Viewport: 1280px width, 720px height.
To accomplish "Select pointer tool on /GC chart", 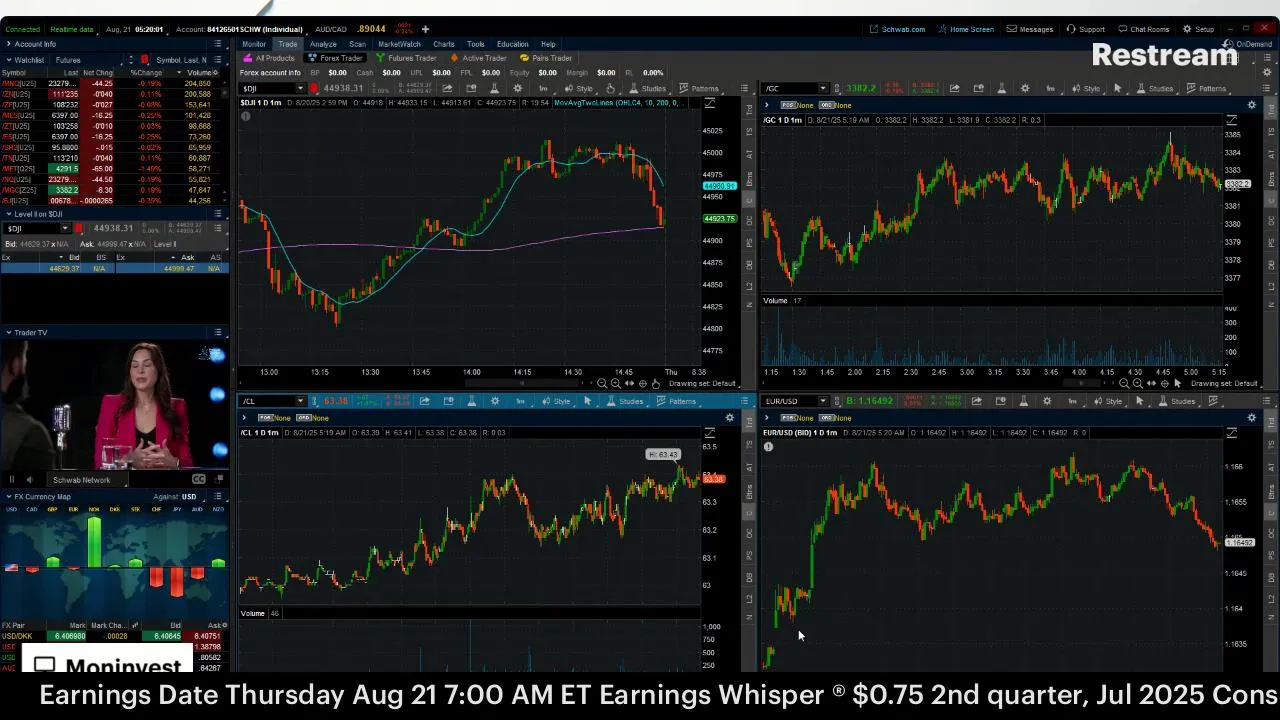I will click(1117, 88).
